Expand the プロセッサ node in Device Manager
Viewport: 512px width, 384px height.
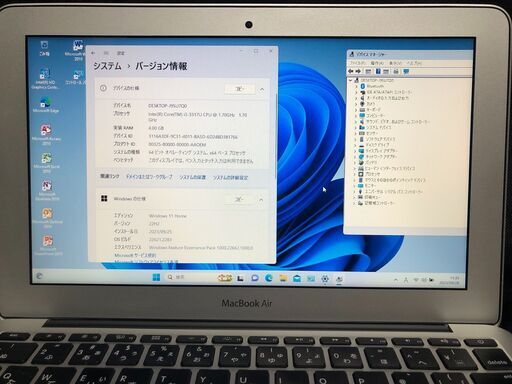tap(355, 174)
